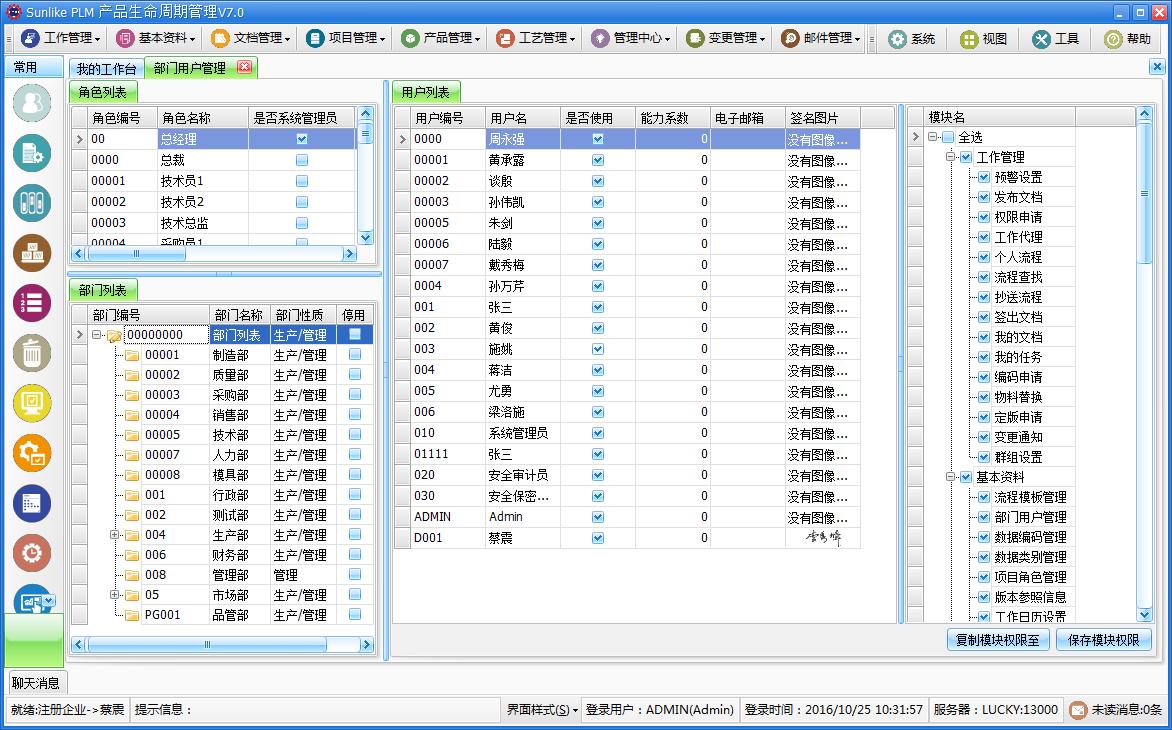1172x730 pixels.
Task: Open the 帮助 help toolbar item
Action: 1127,38
